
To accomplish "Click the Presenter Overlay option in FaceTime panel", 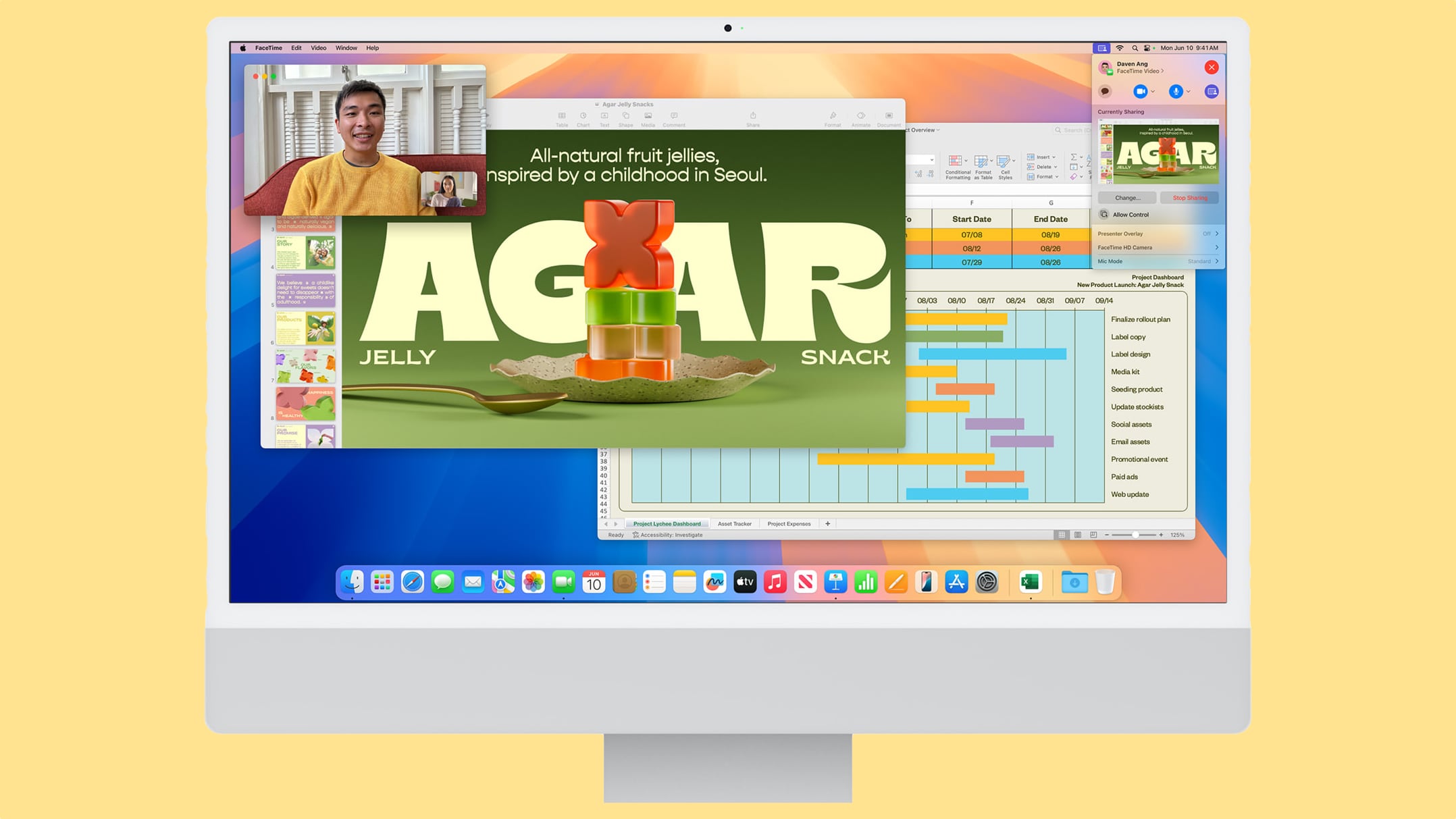I will point(1155,233).
